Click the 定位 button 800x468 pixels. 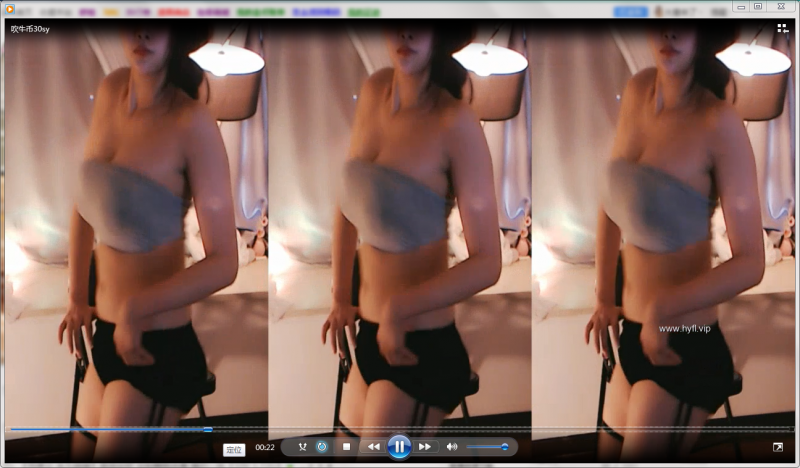(x=235, y=449)
